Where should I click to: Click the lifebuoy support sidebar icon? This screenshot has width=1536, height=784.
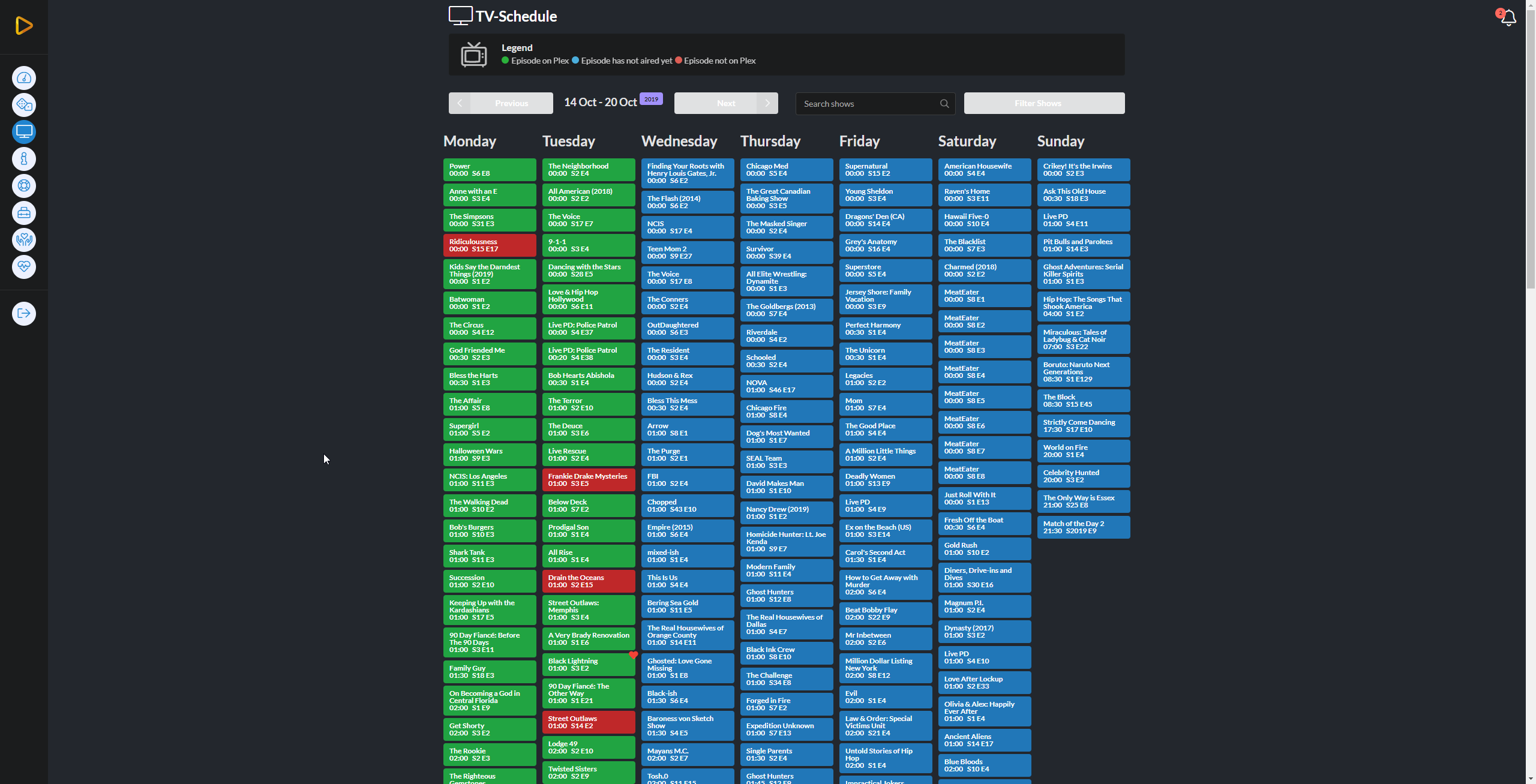(24, 186)
